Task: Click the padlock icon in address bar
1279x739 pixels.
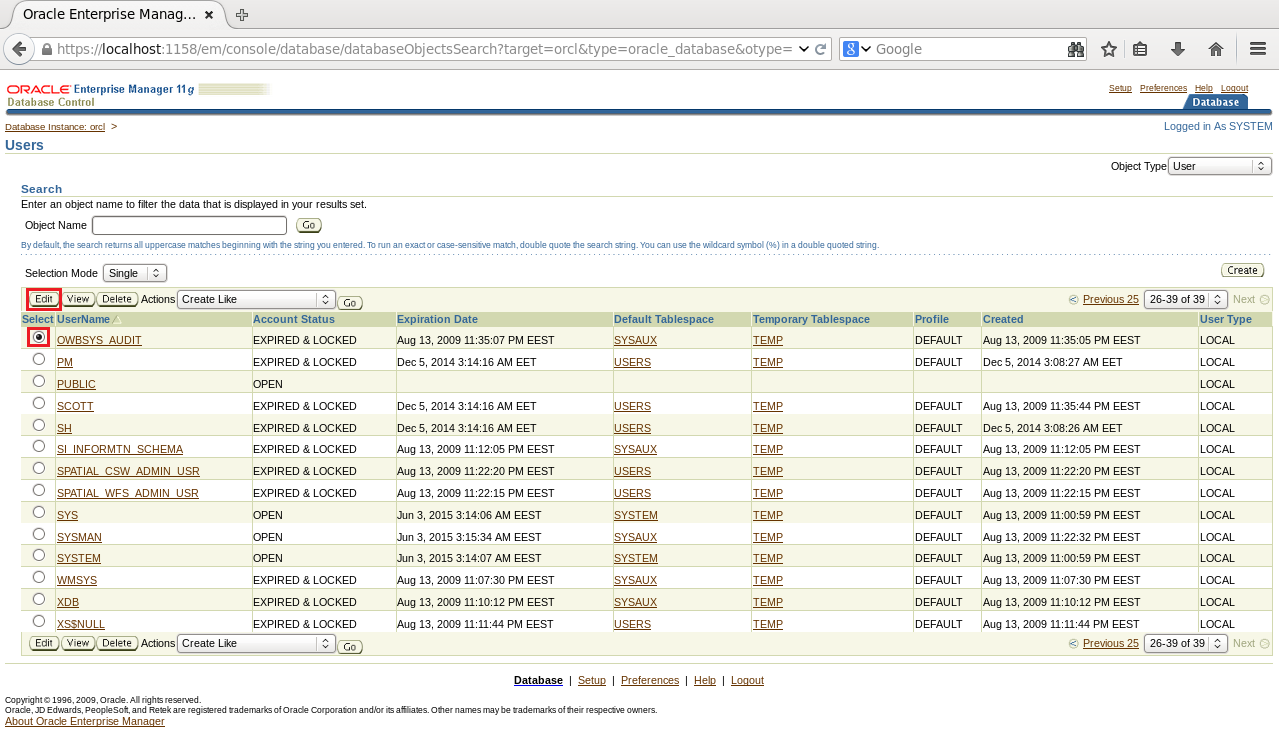Action: 47,49
